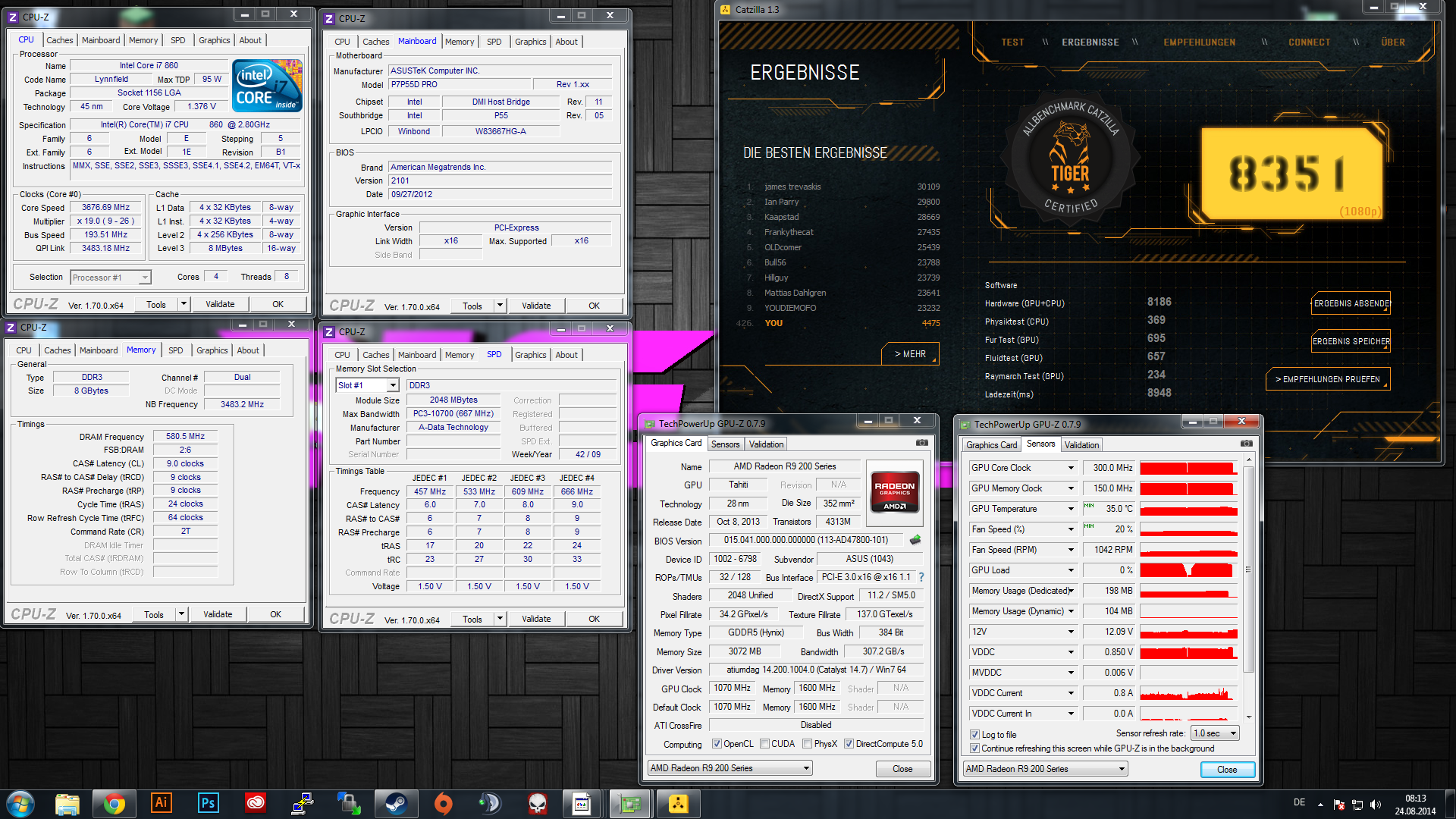Click Close in GPU-Z Sensors window
The height and width of the screenshot is (819, 1456).
(x=1227, y=770)
